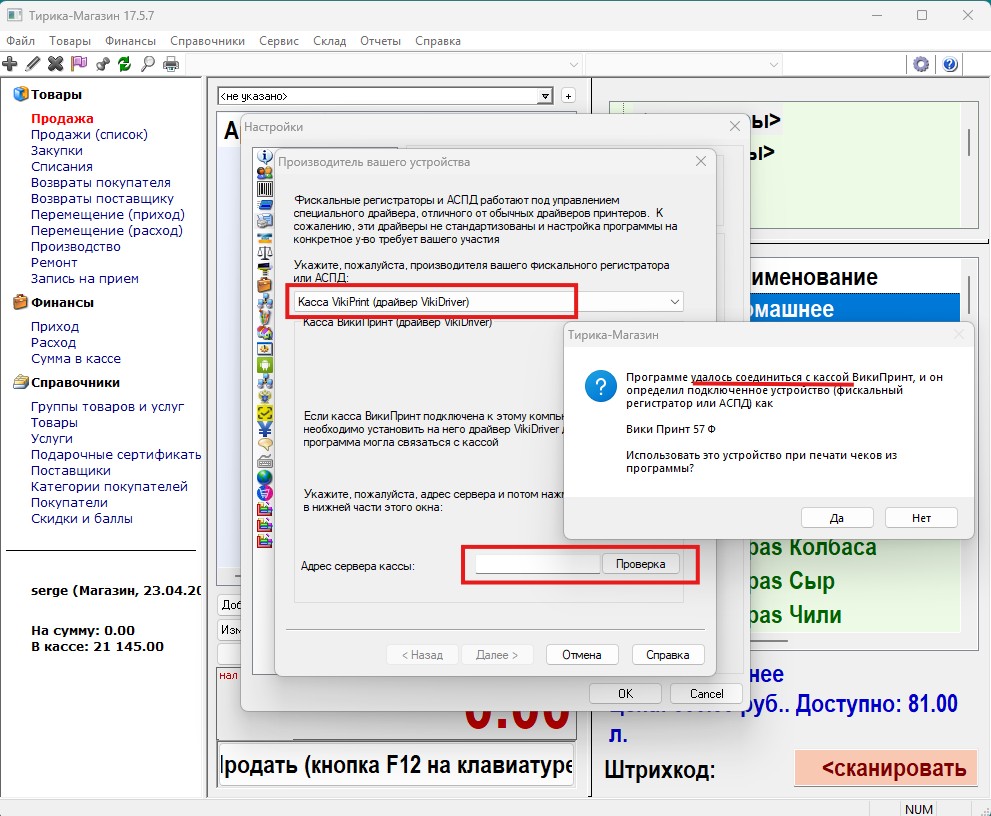The width and height of the screenshot is (991, 816).
Task: Open the <не указано> dropdown list
Action: [545, 96]
